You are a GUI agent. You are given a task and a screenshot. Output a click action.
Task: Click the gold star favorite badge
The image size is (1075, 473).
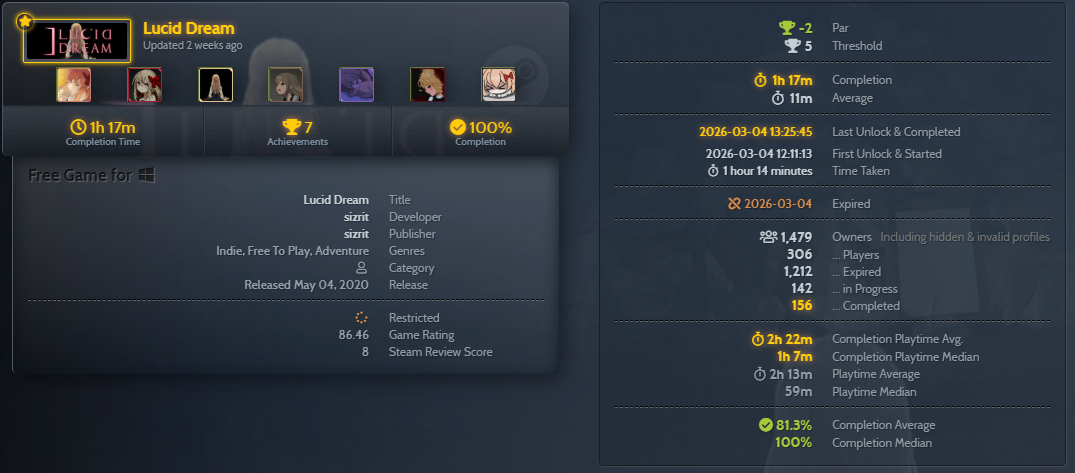point(25,22)
